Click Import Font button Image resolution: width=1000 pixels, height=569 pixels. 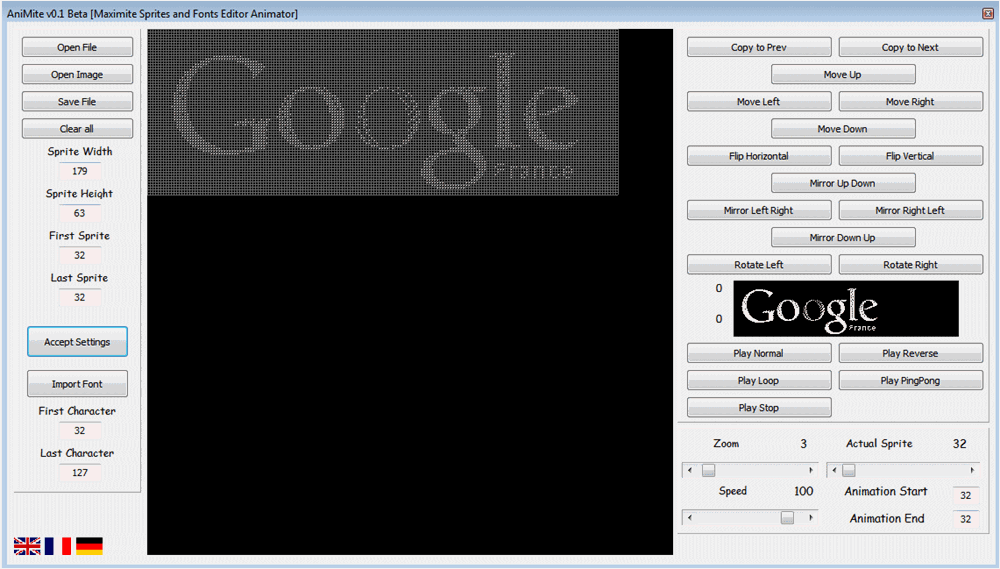pyautogui.click(x=77, y=384)
